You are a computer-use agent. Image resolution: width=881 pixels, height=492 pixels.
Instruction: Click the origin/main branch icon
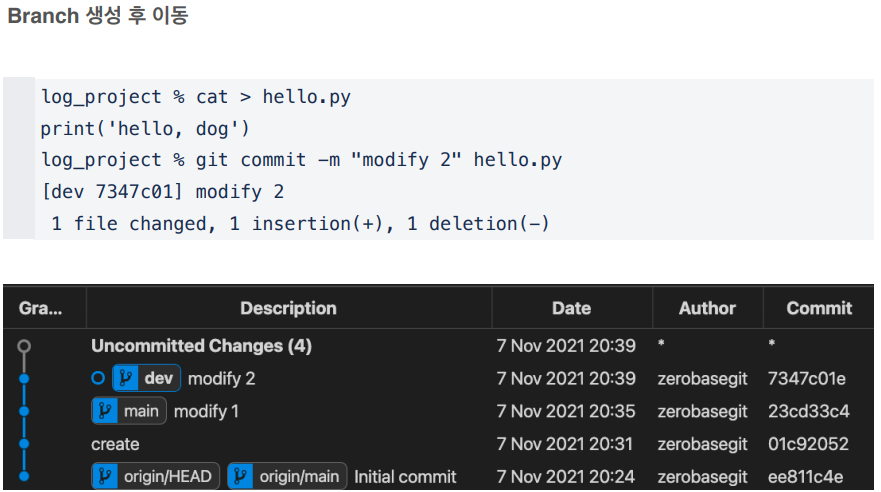click(241, 476)
